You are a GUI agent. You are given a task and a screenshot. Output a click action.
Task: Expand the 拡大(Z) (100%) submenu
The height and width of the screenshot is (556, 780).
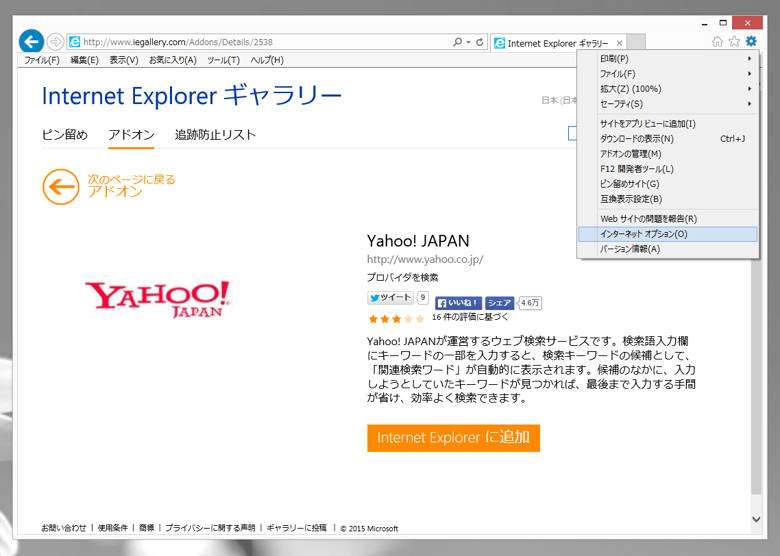668,89
